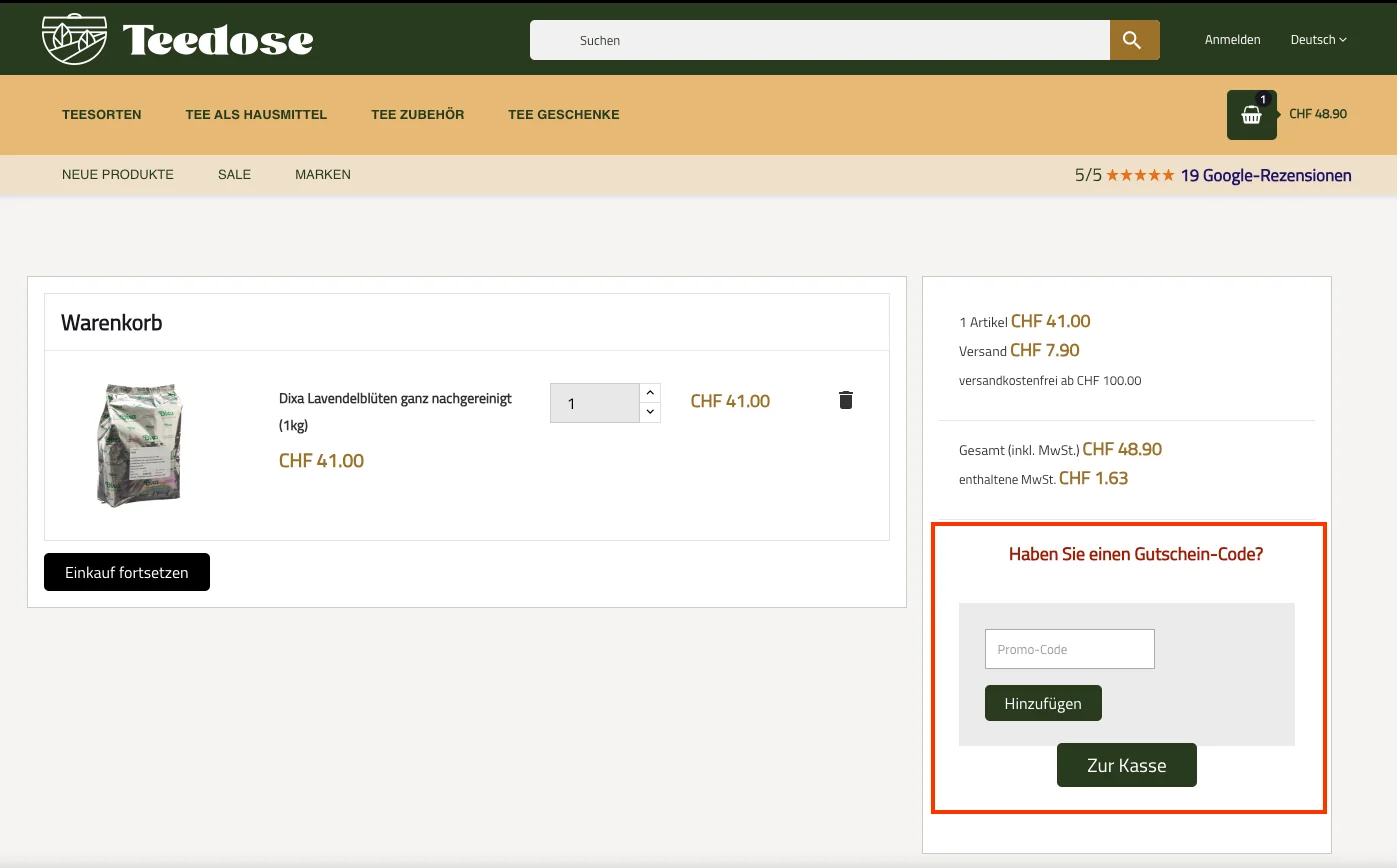The height and width of the screenshot is (868, 1397).
Task: Increase quantity with the up arrow stepper
Action: pyautogui.click(x=650, y=392)
